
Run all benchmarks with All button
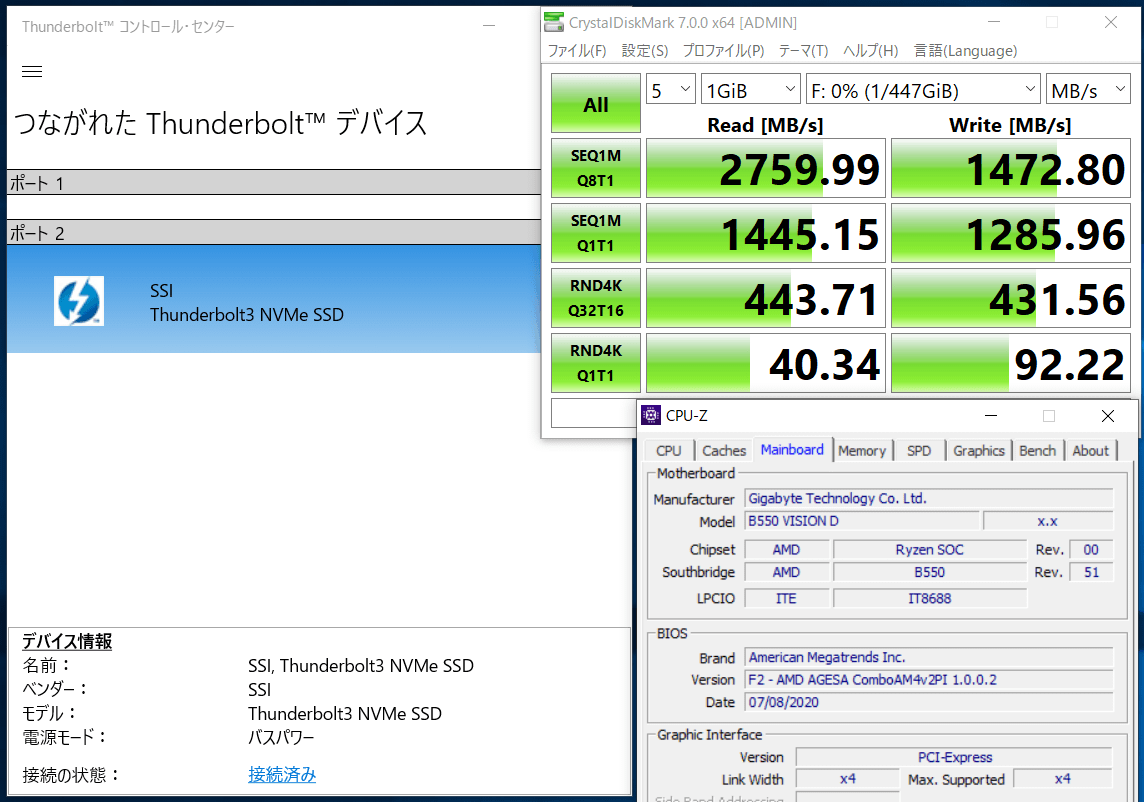[x=596, y=104]
